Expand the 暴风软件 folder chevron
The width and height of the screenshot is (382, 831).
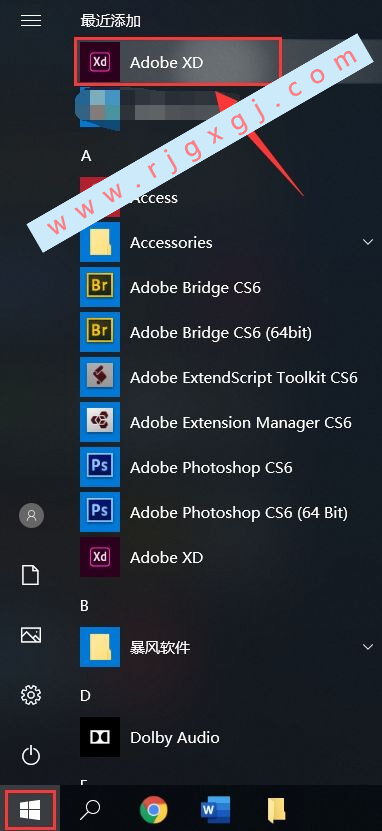[367, 647]
